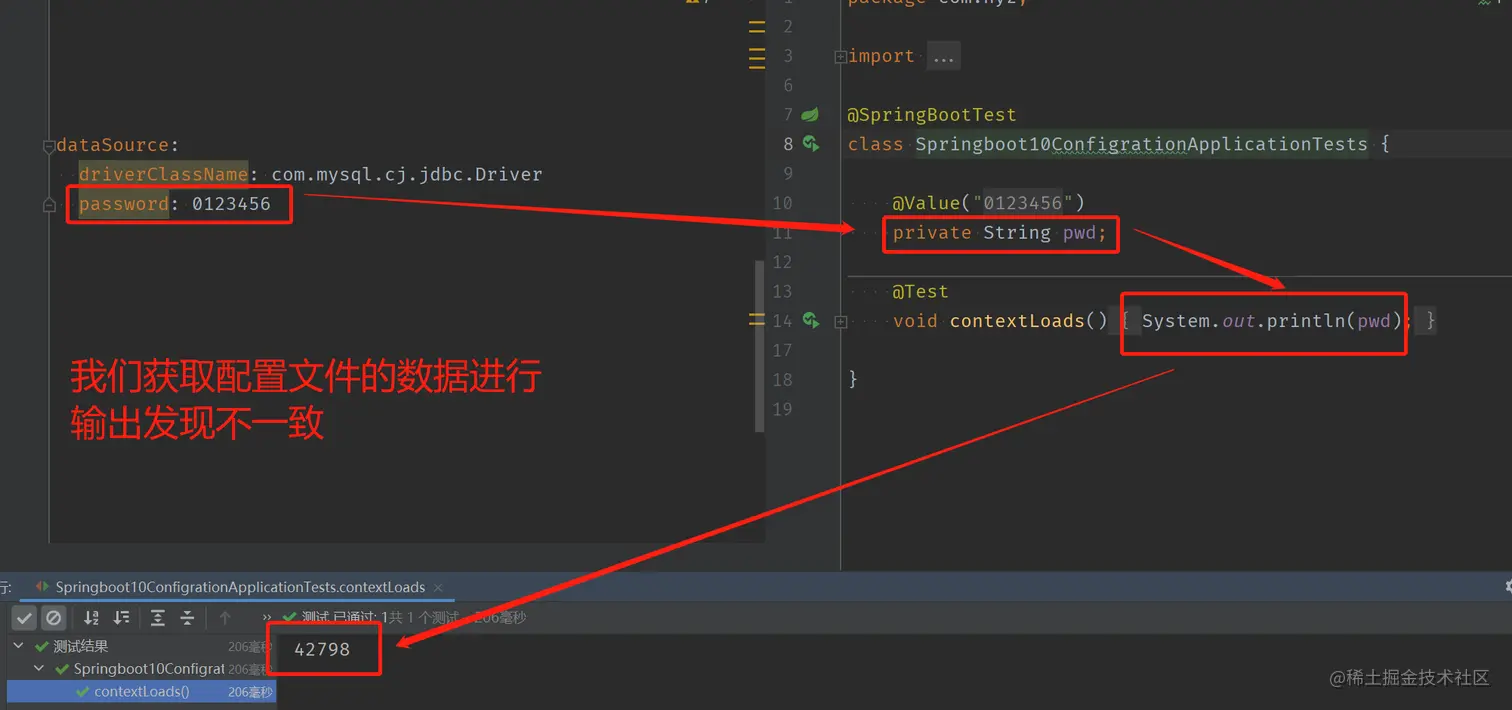Click the Spring bean gutter icon at @SpringBootTest
Image resolution: width=1512 pixels, height=710 pixels.
tap(810, 115)
